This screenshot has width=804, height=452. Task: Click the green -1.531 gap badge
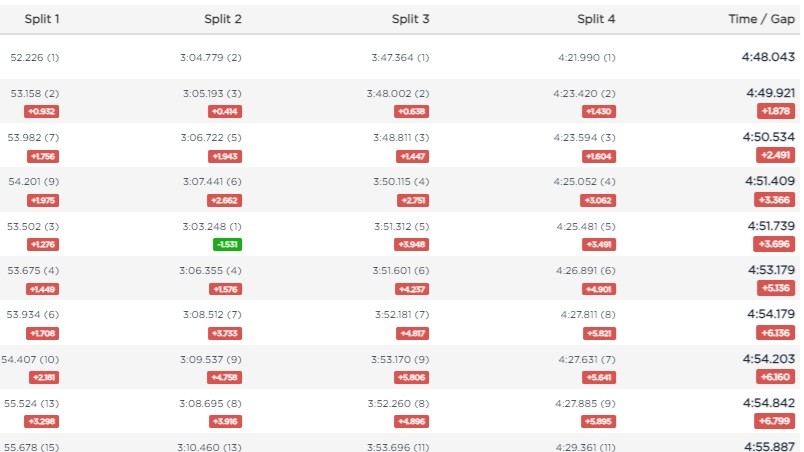click(x=227, y=244)
